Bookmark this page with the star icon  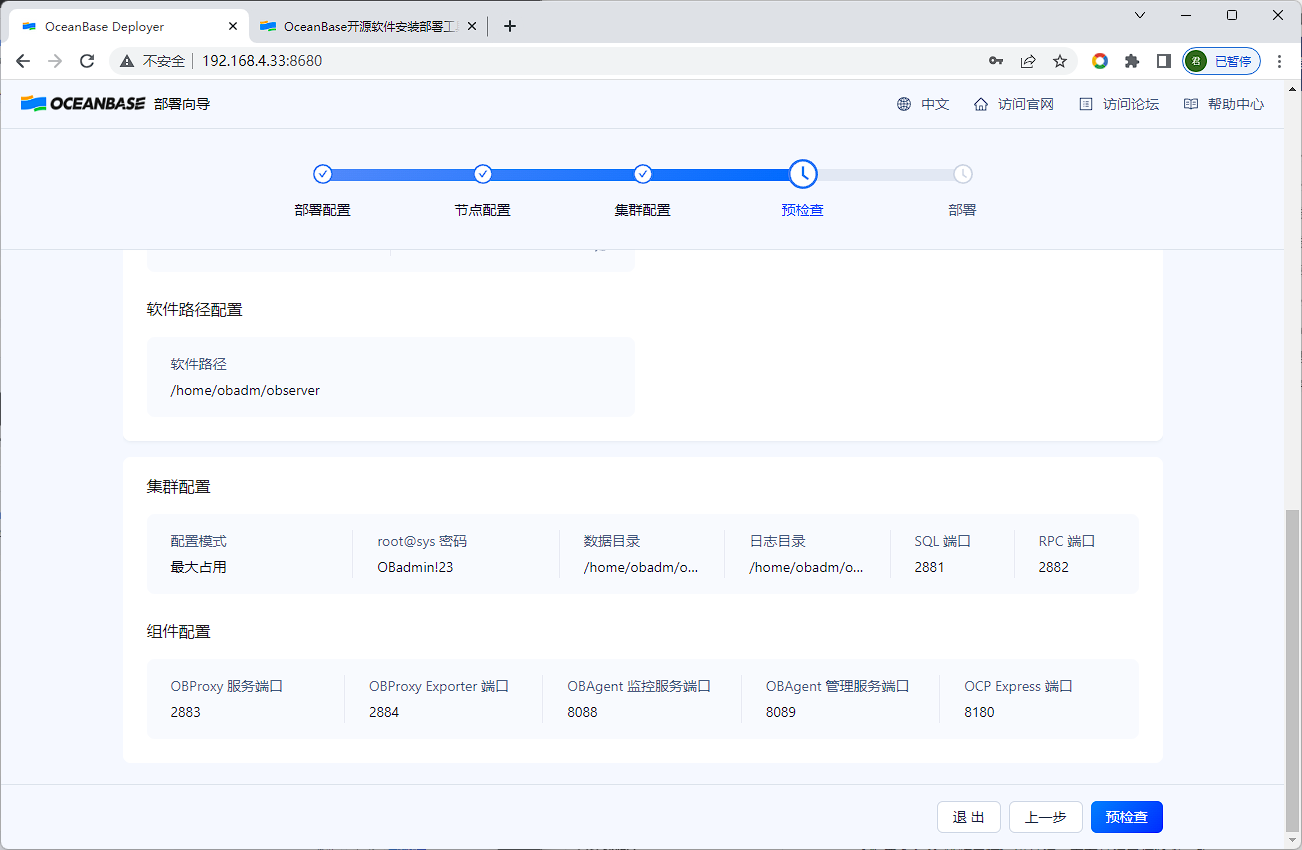[x=1060, y=61]
